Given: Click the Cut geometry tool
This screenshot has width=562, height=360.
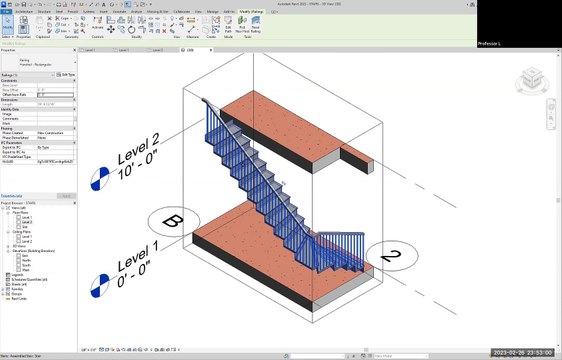Looking at the screenshot, I should [x=62, y=24].
